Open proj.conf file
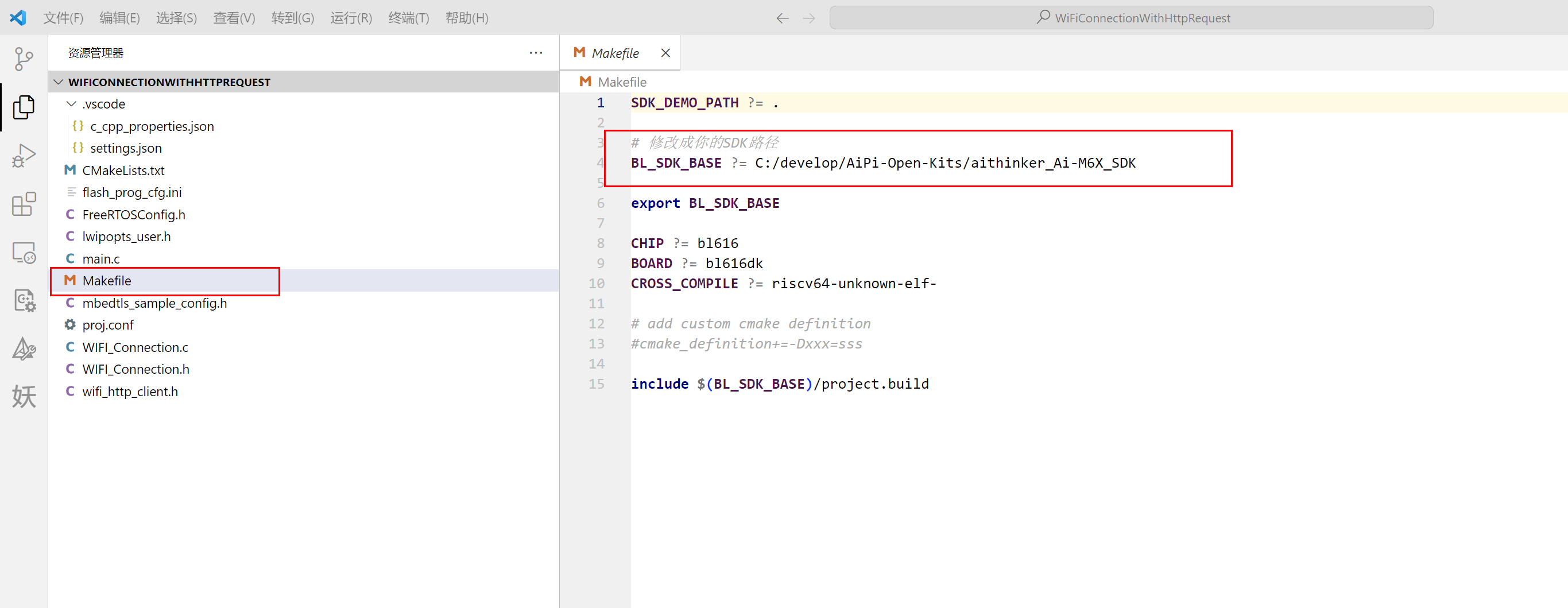This screenshot has width=1568, height=608. [303, 325]
